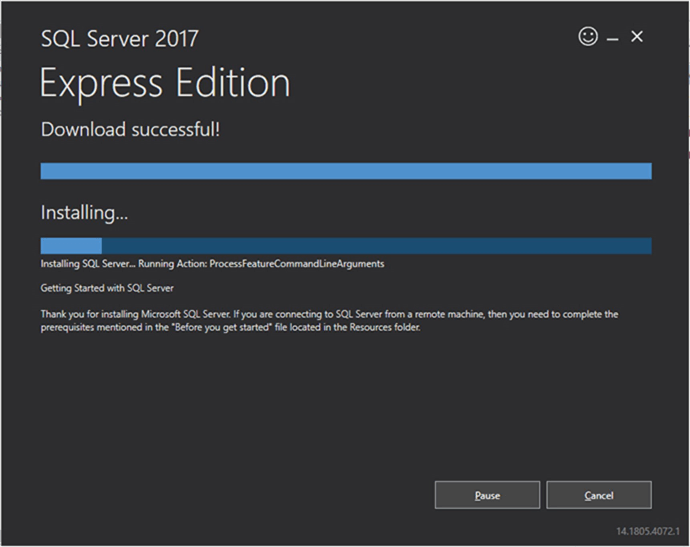The height and width of the screenshot is (547, 690).
Task: Click the ProcessFeatureCommandLineArguments action name
Action: click(x=297, y=264)
